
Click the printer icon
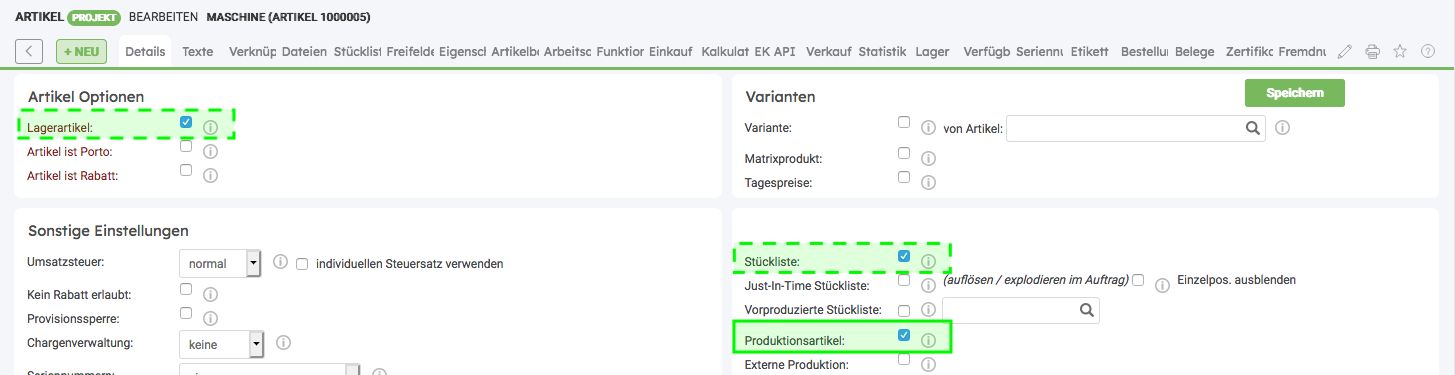click(x=1373, y=51)
